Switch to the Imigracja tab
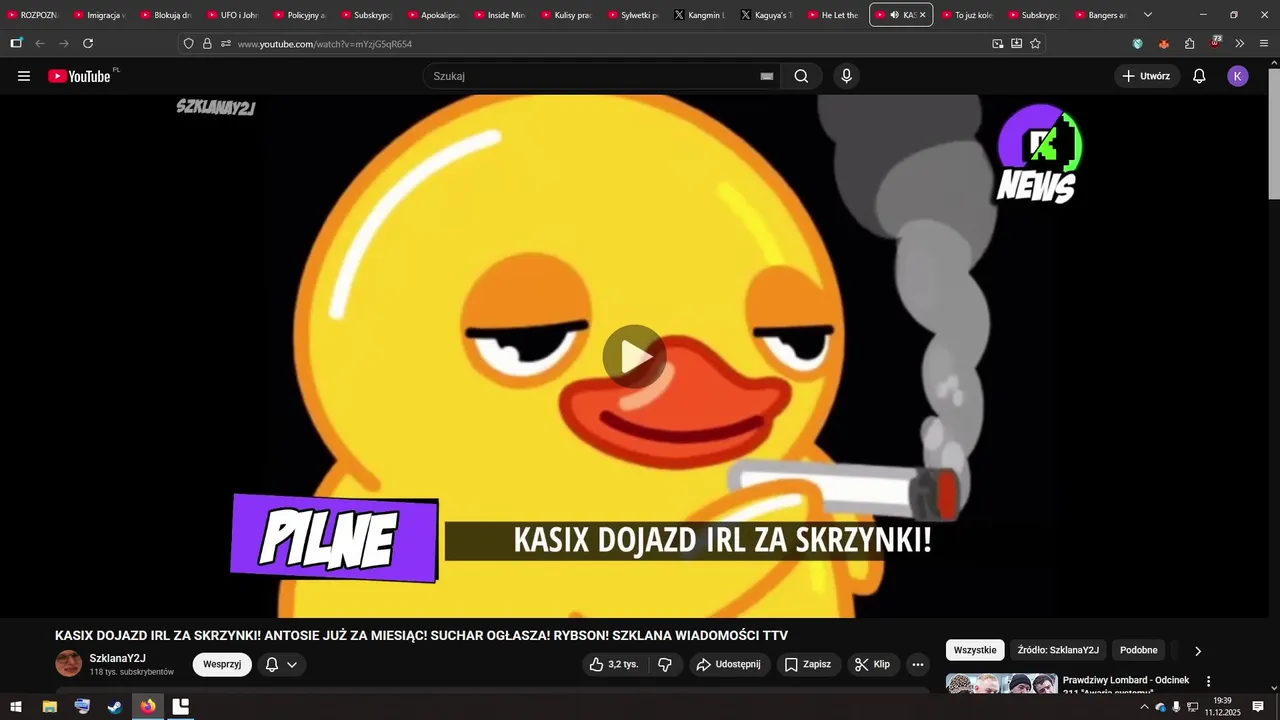The width and height of the screenshot is (1280, 720). click(x=100, y=15)
